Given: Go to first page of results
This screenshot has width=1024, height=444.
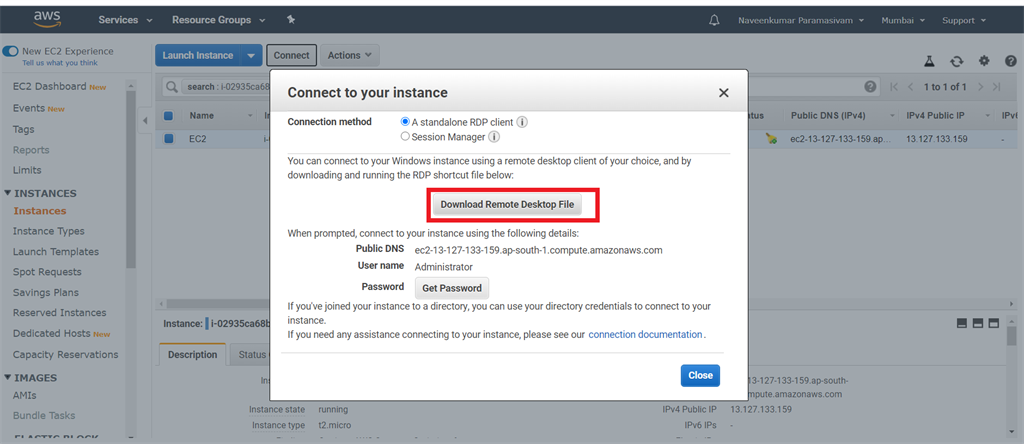Looking at the screenshot, I should [x=895, y=87].
